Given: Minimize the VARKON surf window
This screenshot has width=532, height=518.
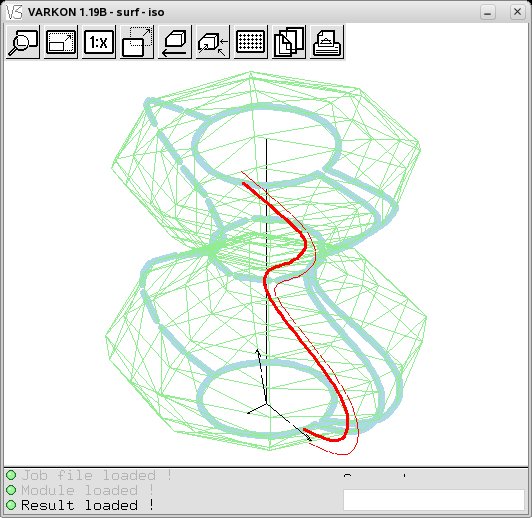Looking at the screenshot, I should click(x=488, y=13).
